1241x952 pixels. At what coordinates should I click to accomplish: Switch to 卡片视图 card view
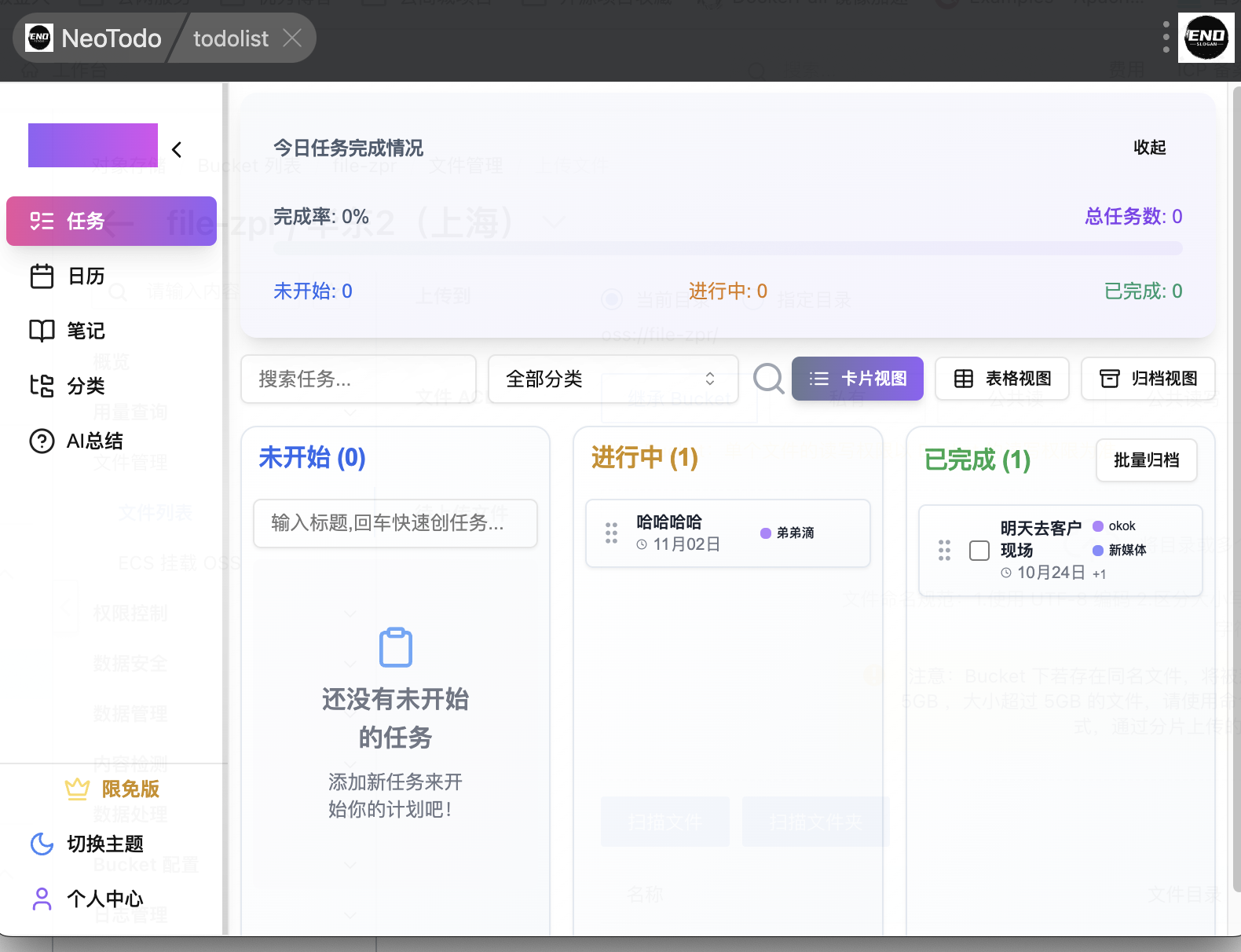click(x=858, y=379)
